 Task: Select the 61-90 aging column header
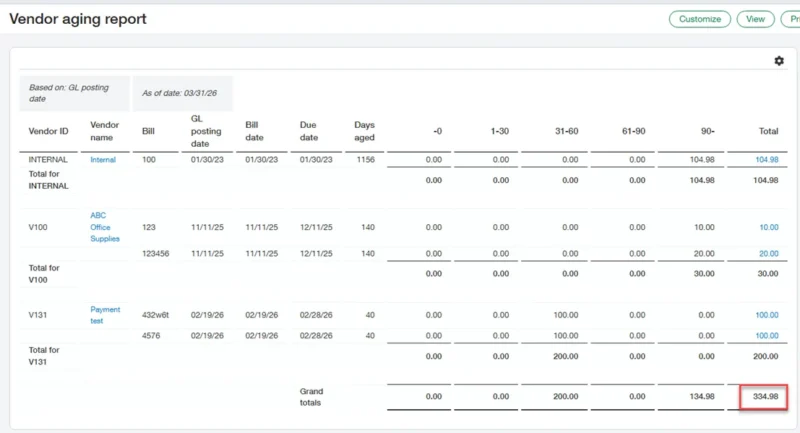(633, 131)
